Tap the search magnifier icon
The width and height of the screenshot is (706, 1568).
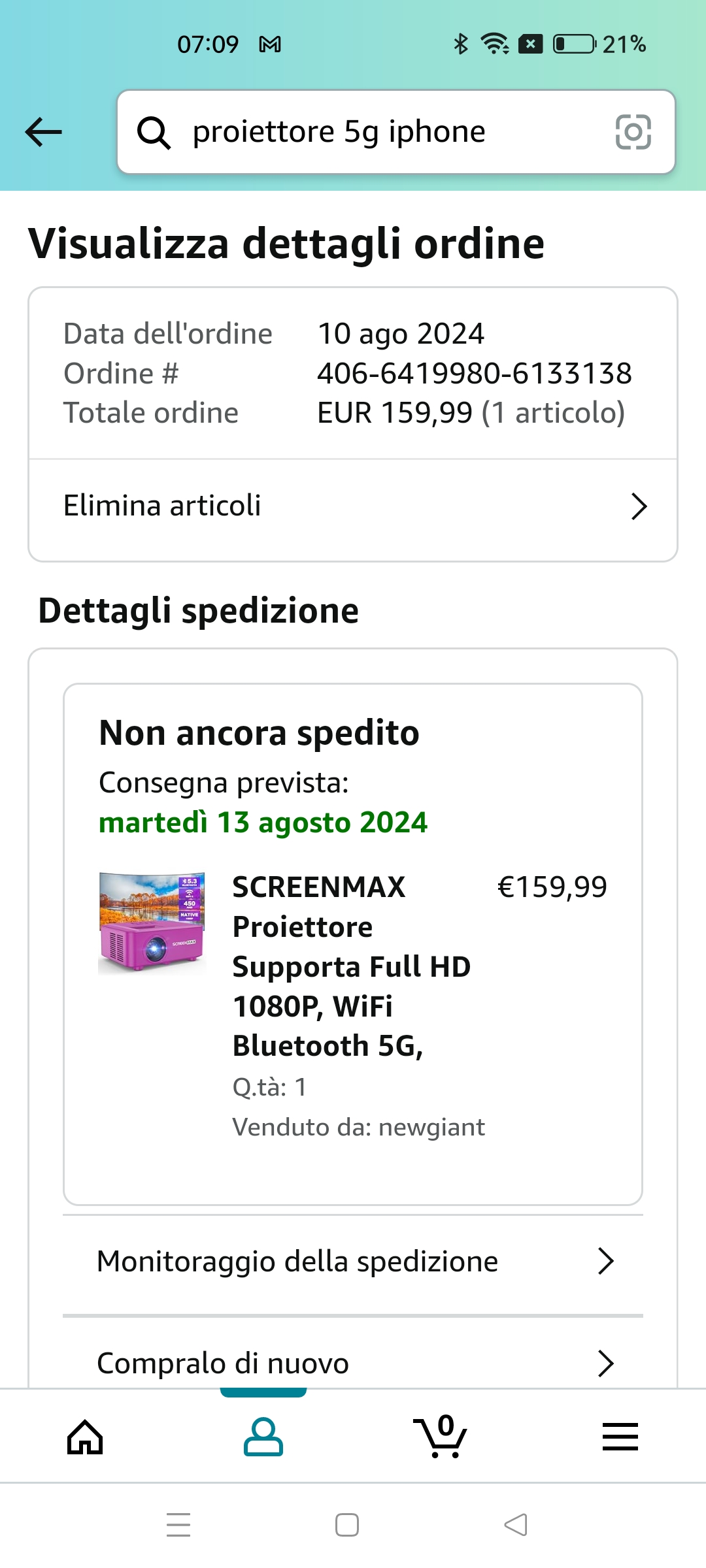(154, 133)
